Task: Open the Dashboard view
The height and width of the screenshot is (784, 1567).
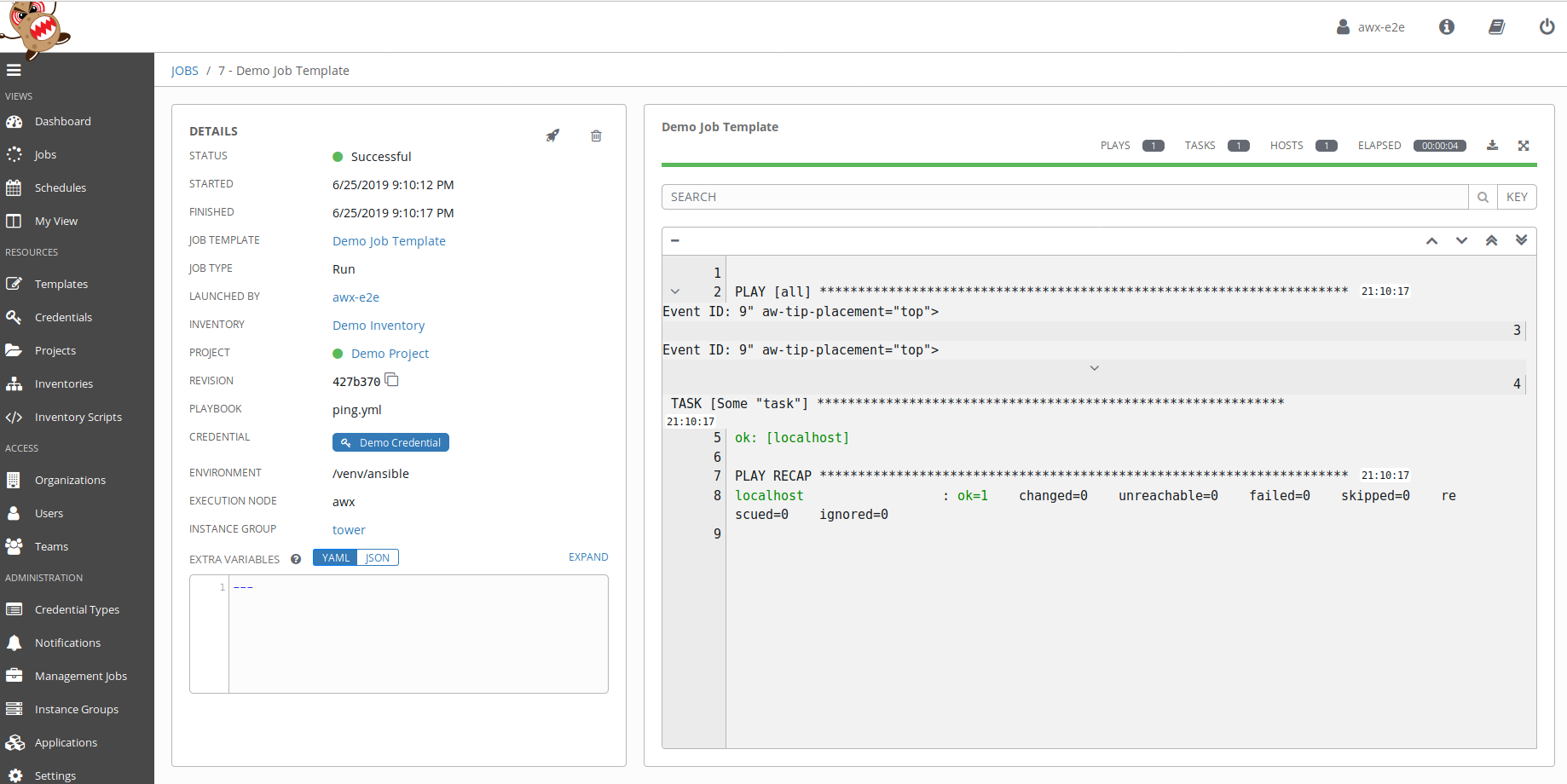Action: point(63,121)
